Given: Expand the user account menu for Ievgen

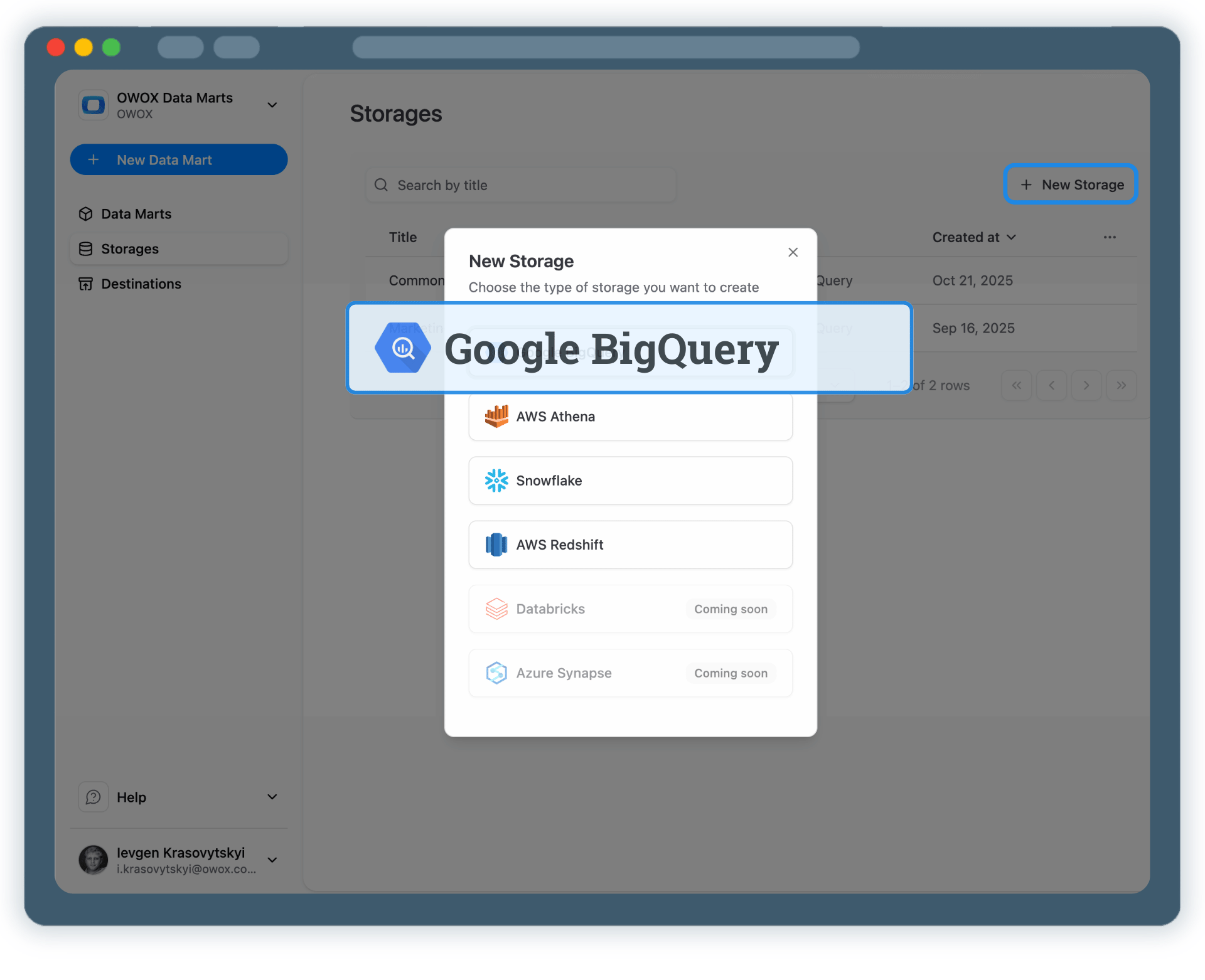Looking at the screenshot, I should 272,860.
